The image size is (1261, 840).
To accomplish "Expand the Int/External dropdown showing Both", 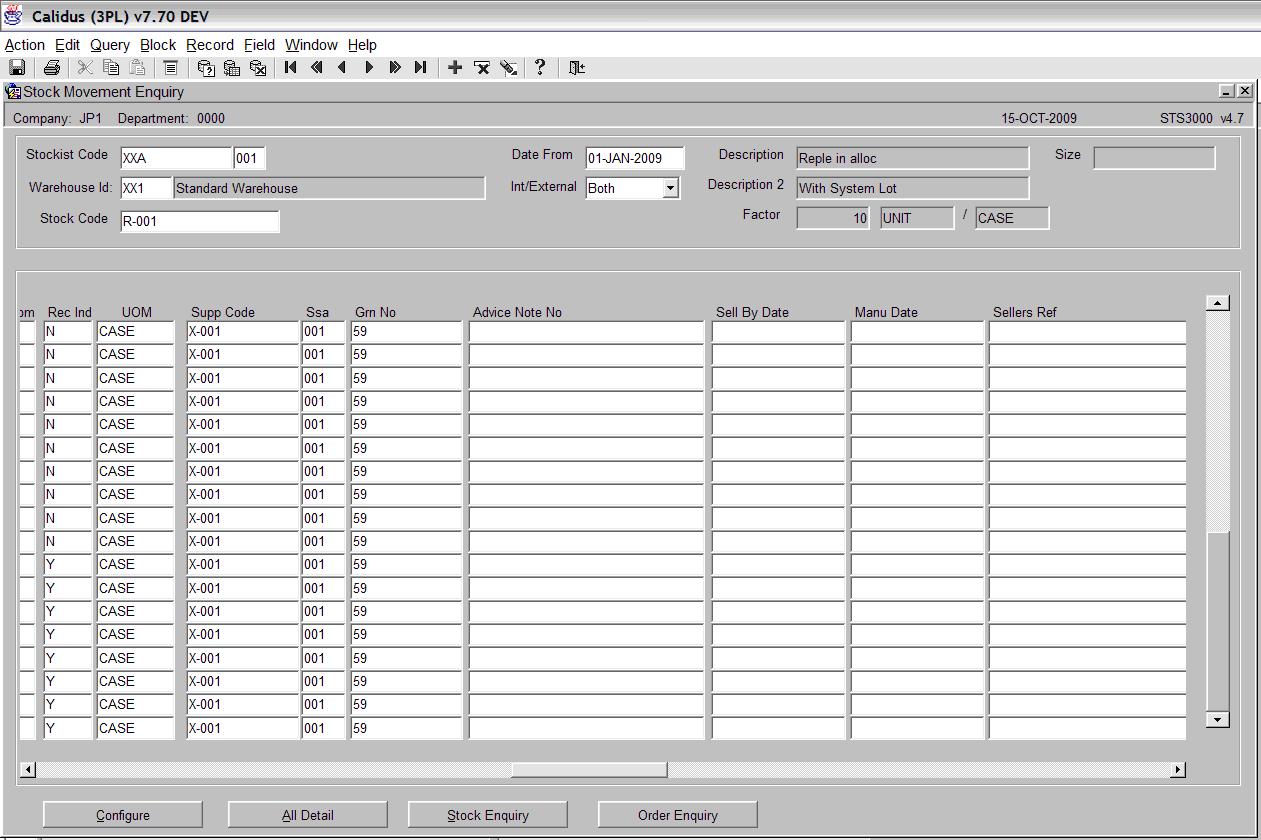I will pos(670,188).
